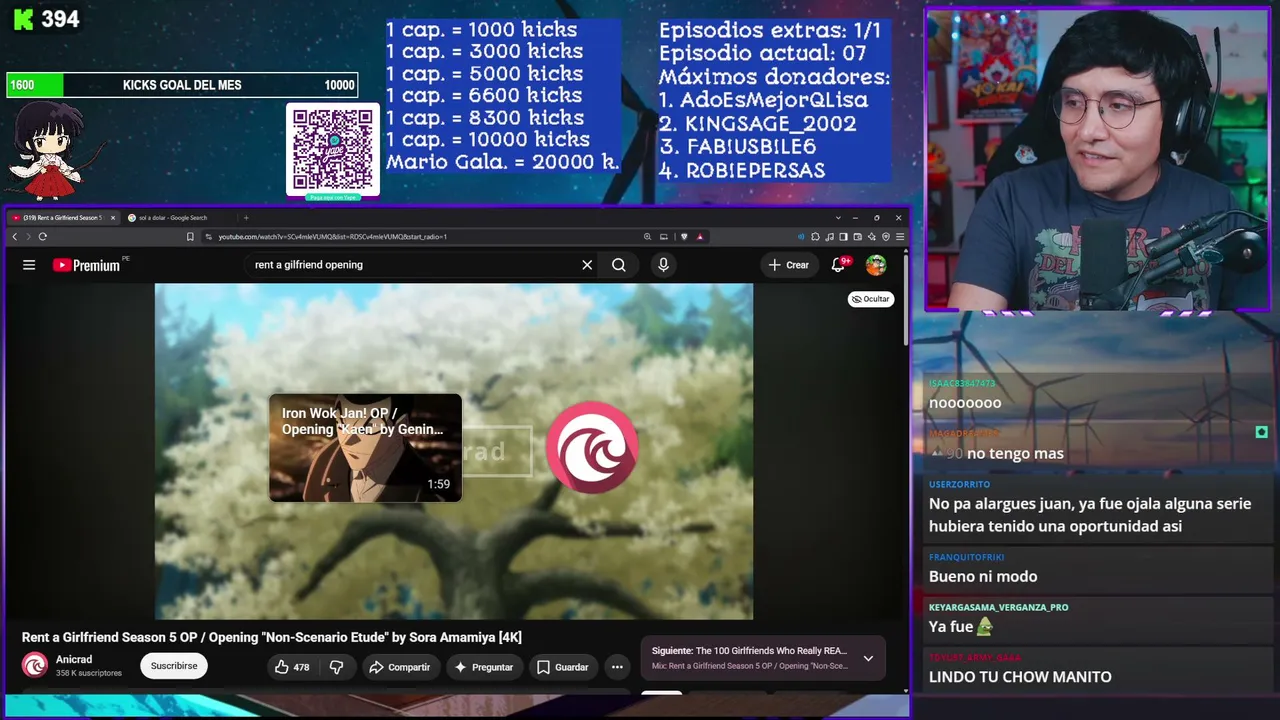Screen dimensions: 1280x720
Task: Click chat message 'noooooooo'
Action: pos(965,403)
